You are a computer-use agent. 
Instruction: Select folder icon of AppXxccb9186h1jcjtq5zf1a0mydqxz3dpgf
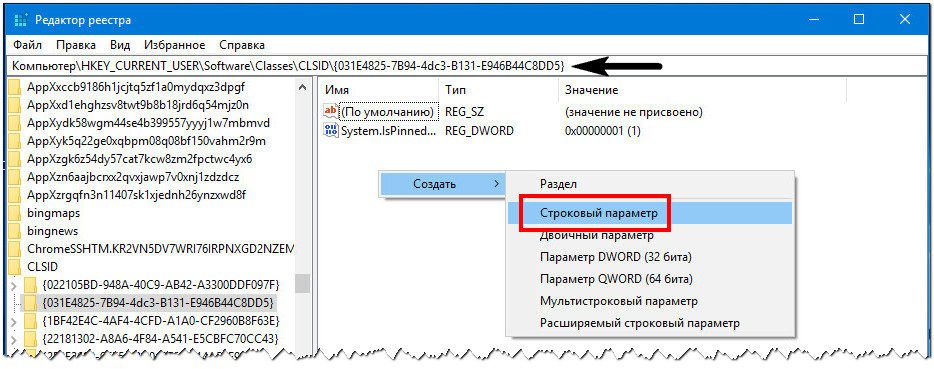tap(14, 87)
